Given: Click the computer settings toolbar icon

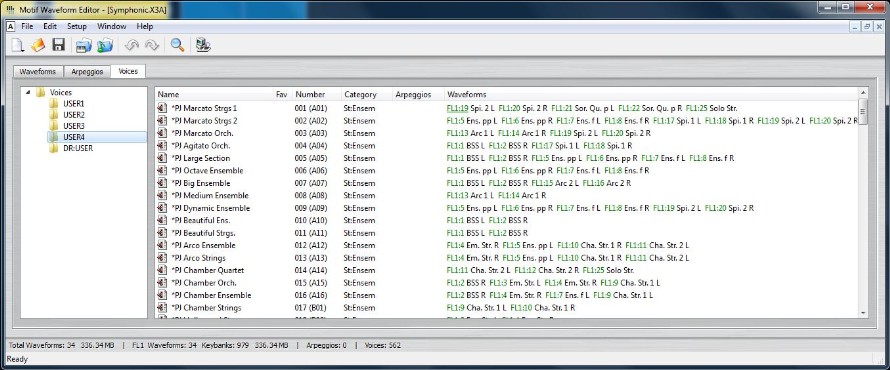Looking at the screenshot, I should [203, 45].
